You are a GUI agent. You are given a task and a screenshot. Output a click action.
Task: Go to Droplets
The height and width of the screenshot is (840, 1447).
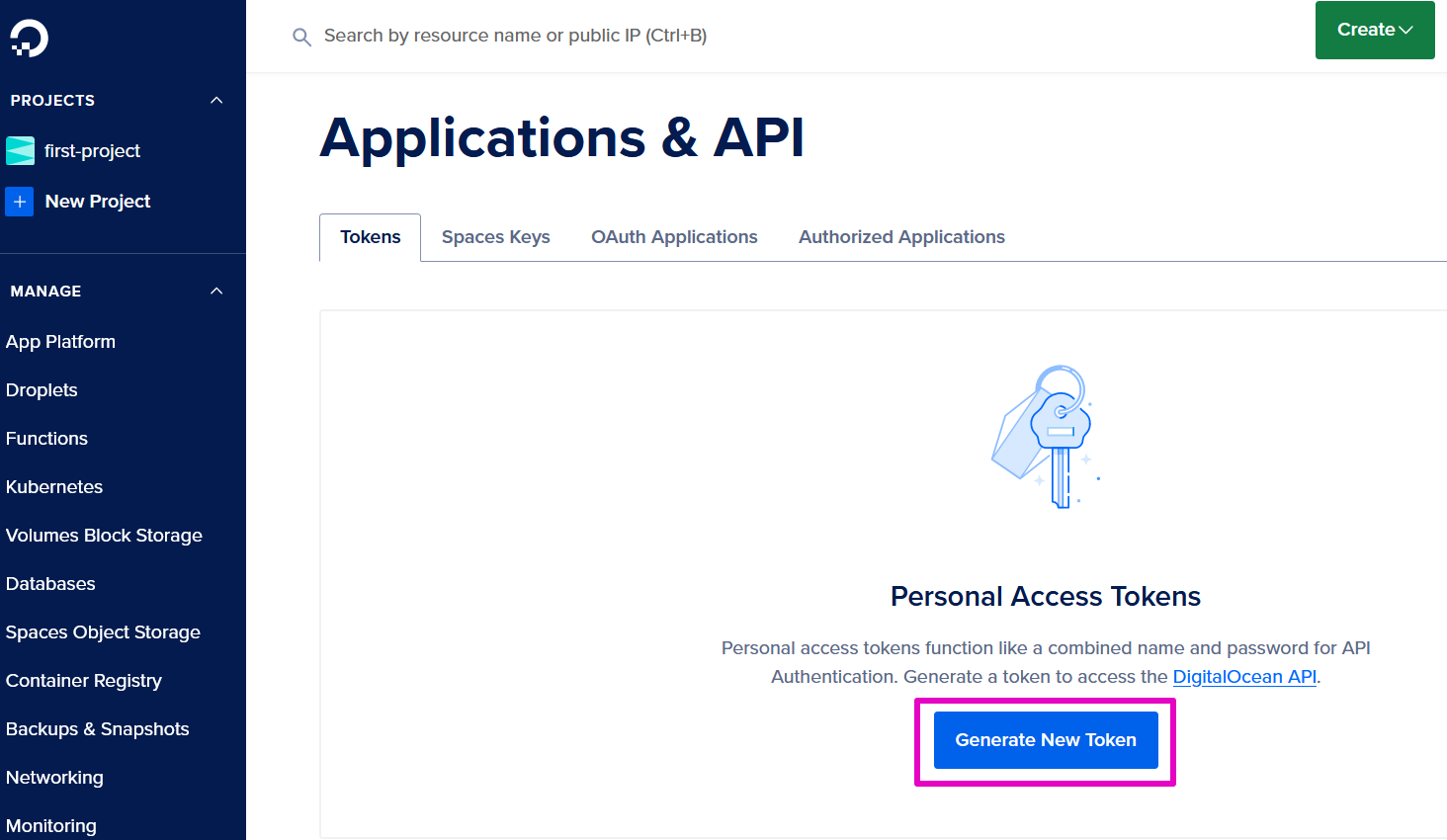[x=42, y=390]
